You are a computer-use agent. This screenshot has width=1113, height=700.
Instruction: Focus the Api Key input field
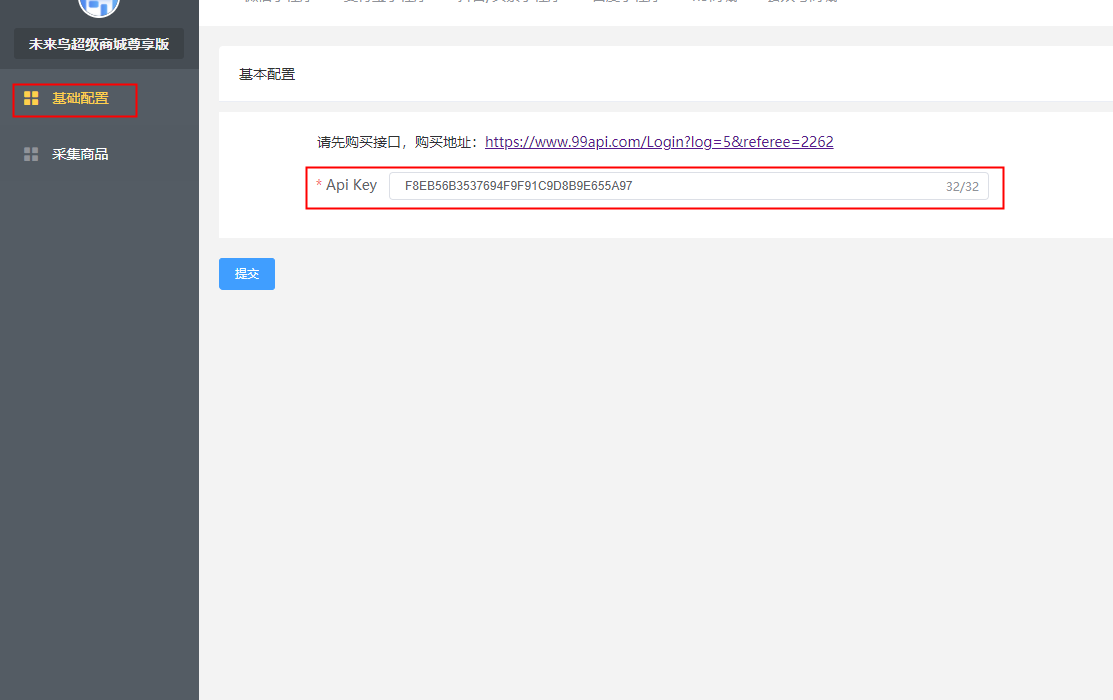[660, 186]
